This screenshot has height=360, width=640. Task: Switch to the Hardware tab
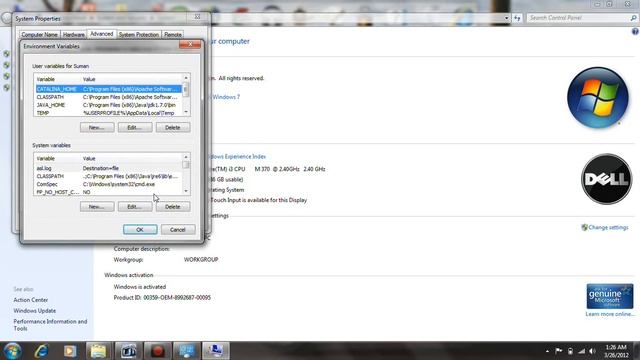pos(73,35)
